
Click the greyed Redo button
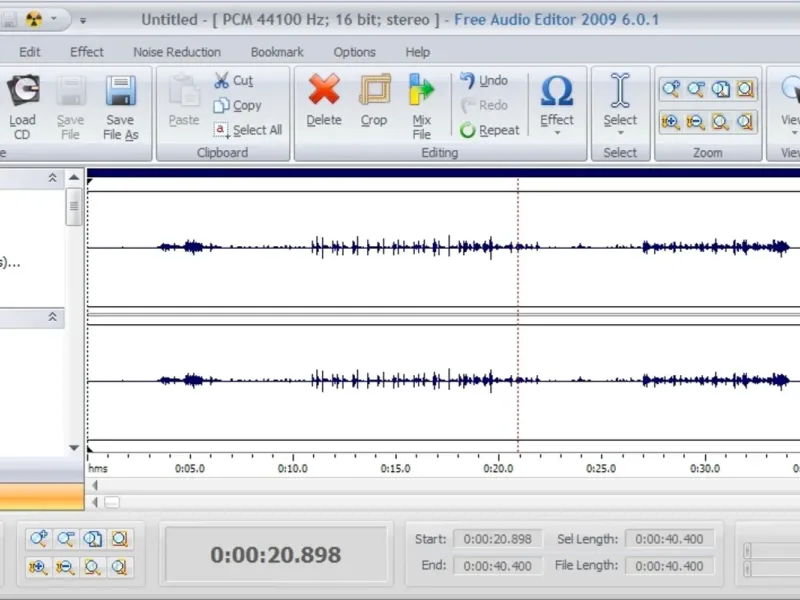pos(484,105)
